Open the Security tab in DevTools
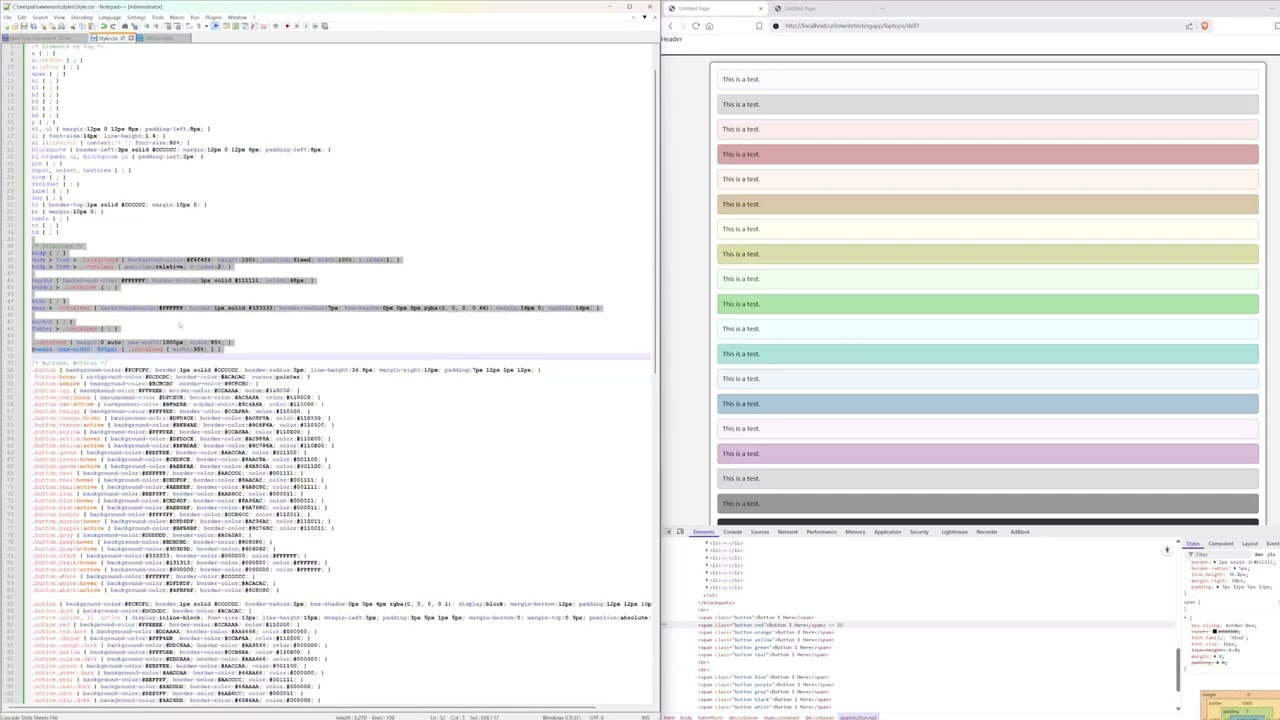 click(919, 532)
